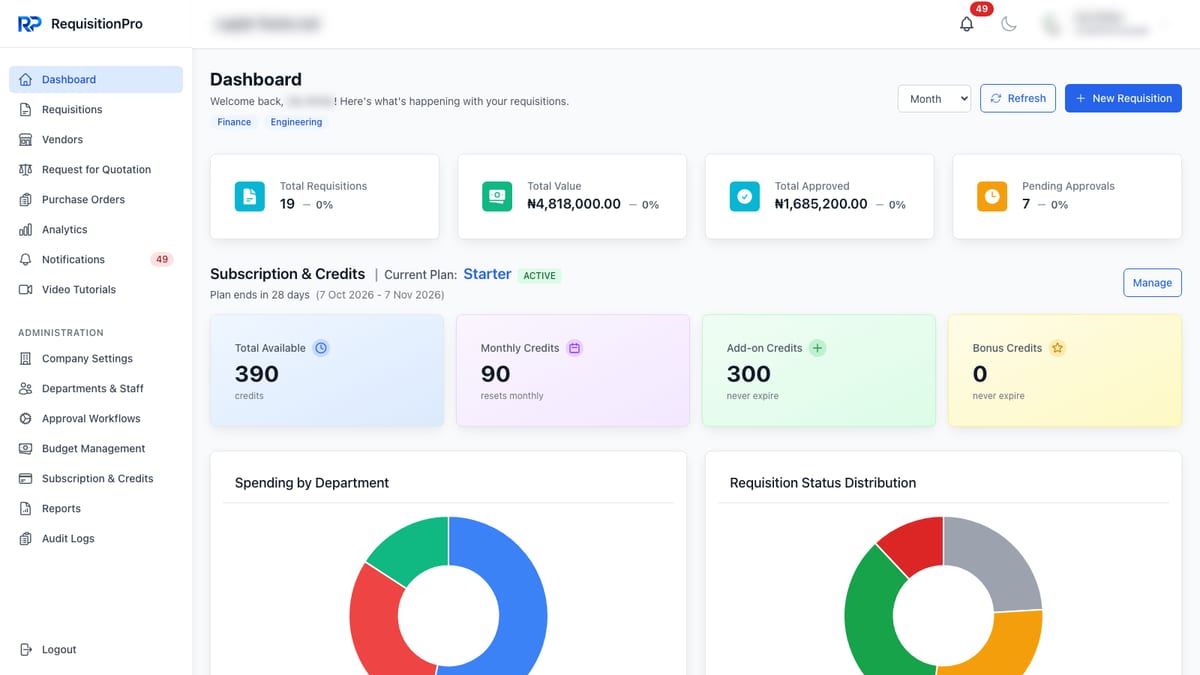Viewport: 1200px width, 675px height.
Task: Click the Manage subscription button
Action: (x=1152, y=283)
